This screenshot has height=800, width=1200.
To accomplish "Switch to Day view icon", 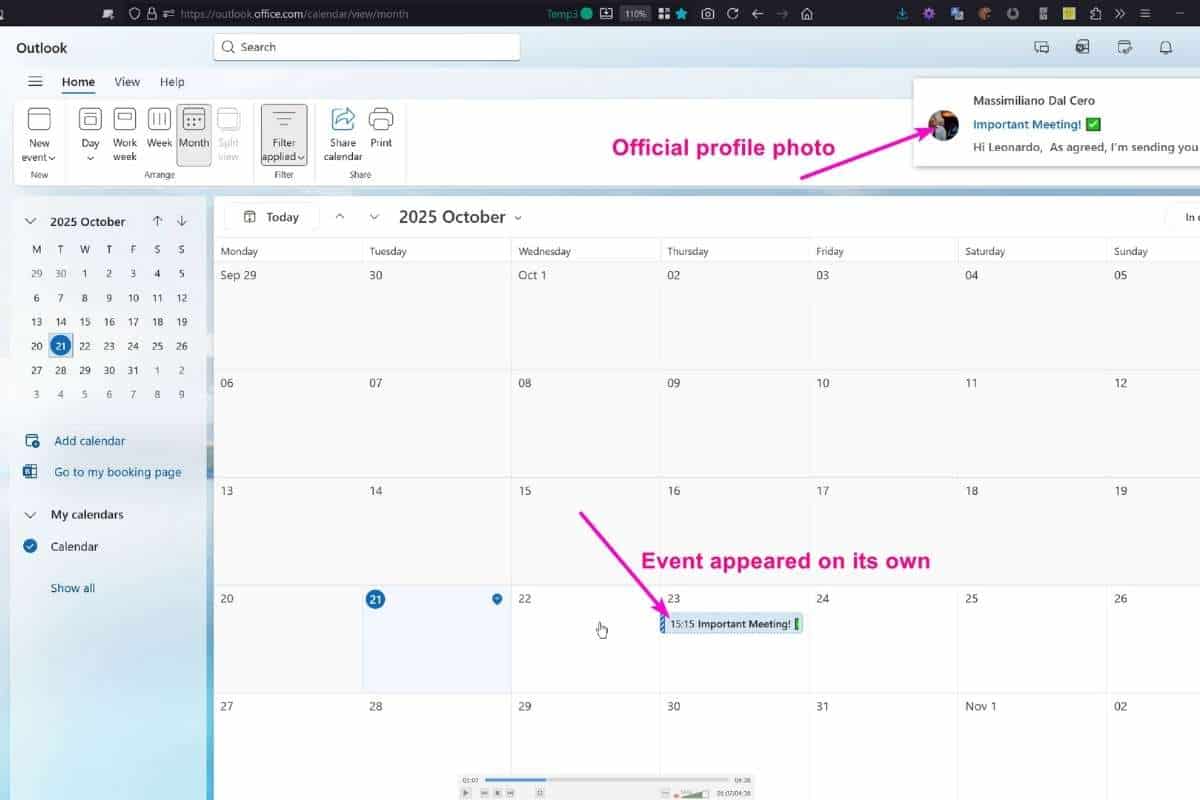I will tap(90, 120).
